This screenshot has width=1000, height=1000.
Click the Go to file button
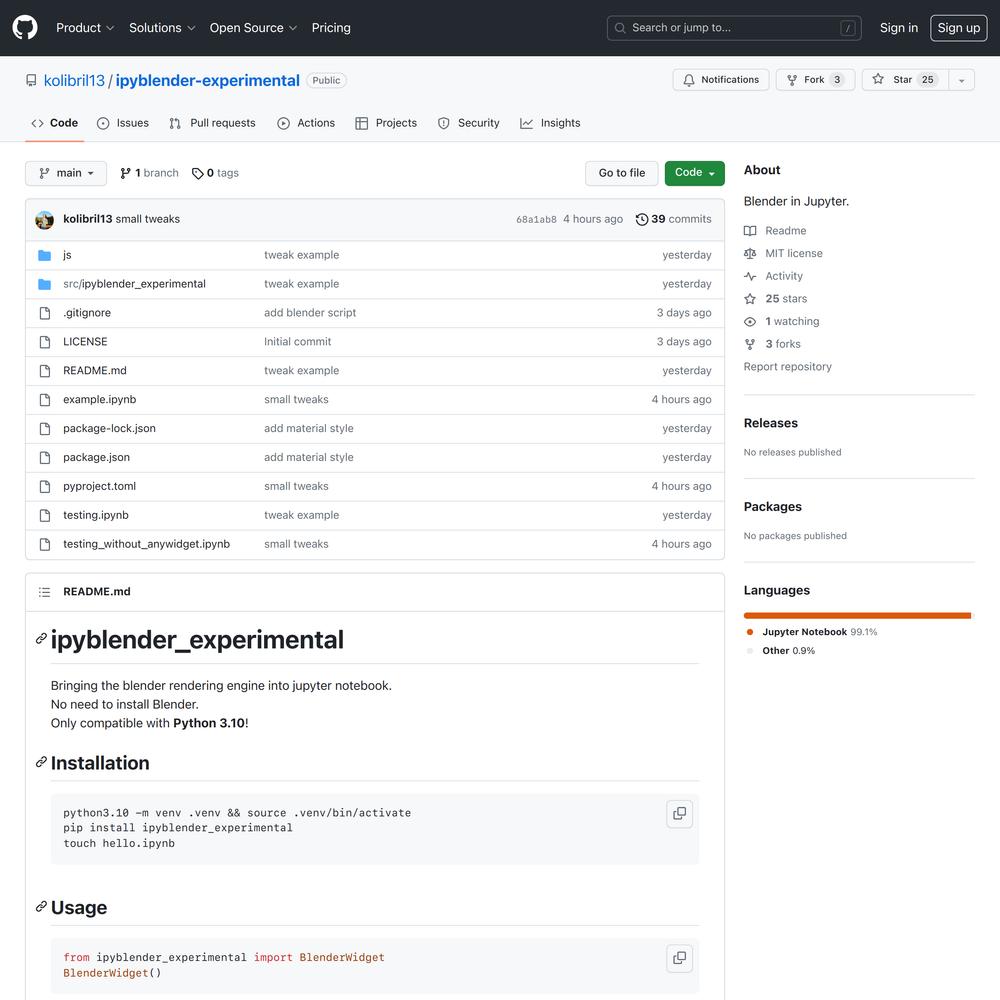[622, 173]
